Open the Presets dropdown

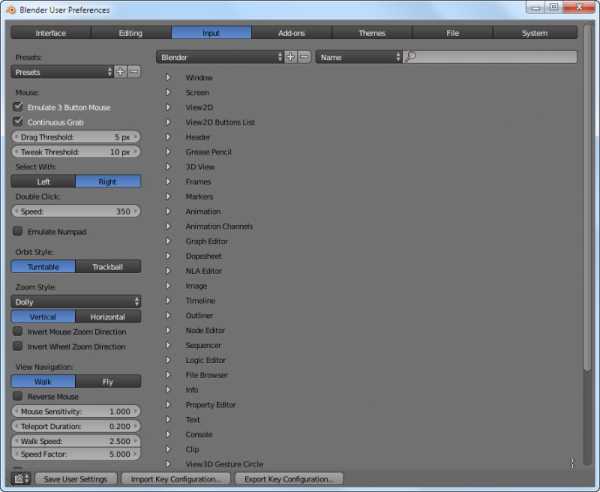pos(62,72)
